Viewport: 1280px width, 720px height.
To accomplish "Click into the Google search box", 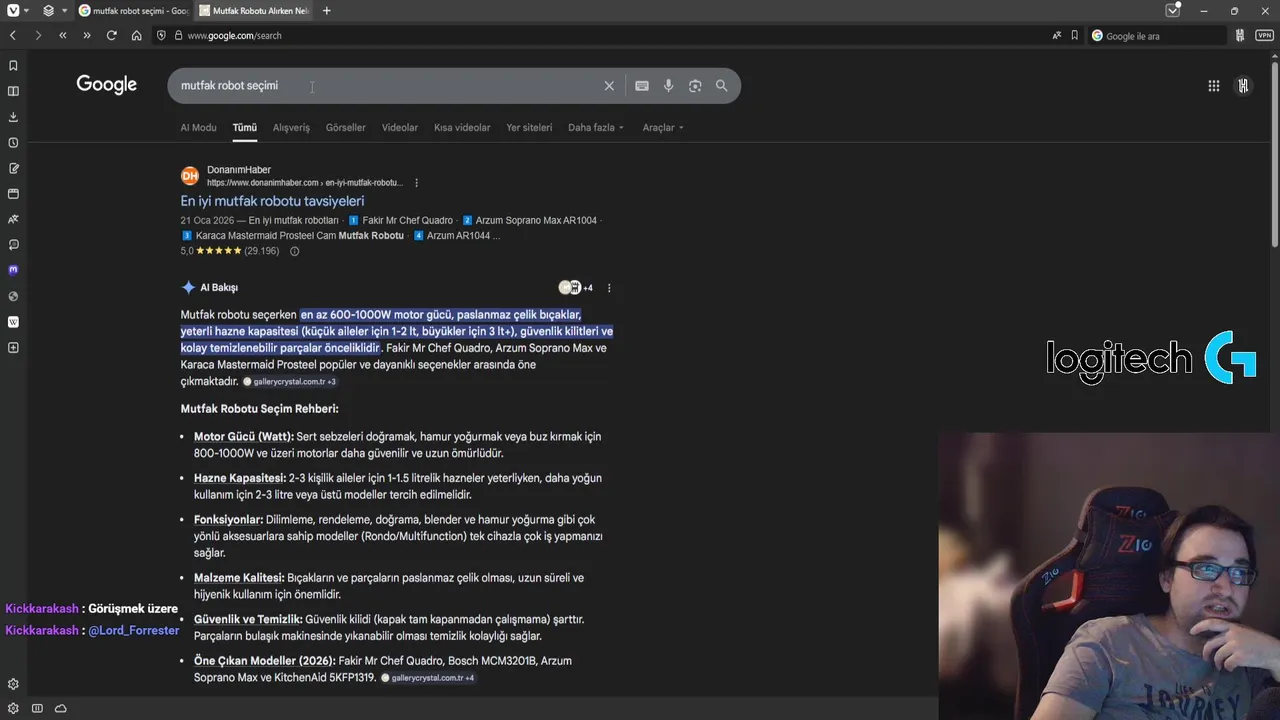I will click(385, 86).
